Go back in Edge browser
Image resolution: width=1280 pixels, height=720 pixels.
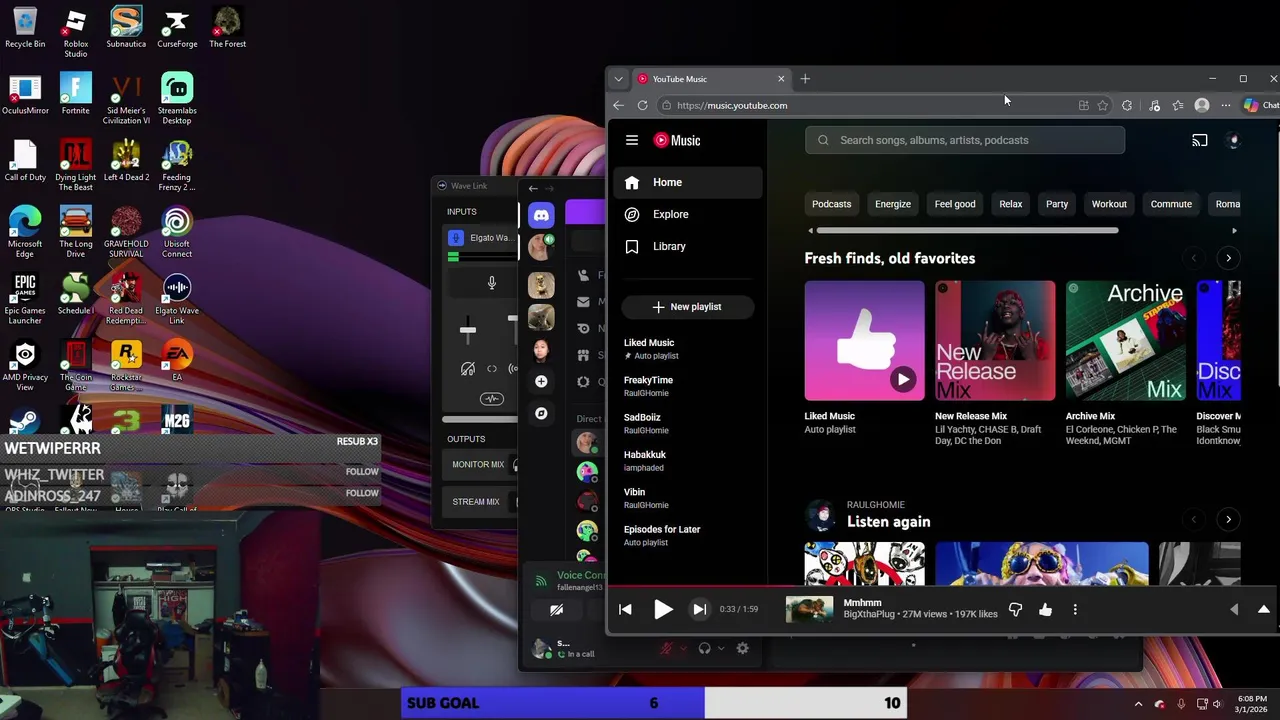click(x=618, y=105)
